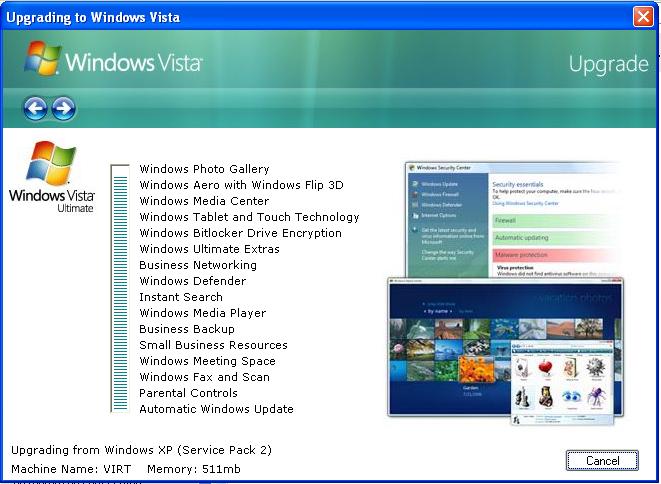Click the 'Machine Name: VIRT' text
Image resolution: width=661 pixels, height=484 pixels.
(x=71, y=469)
